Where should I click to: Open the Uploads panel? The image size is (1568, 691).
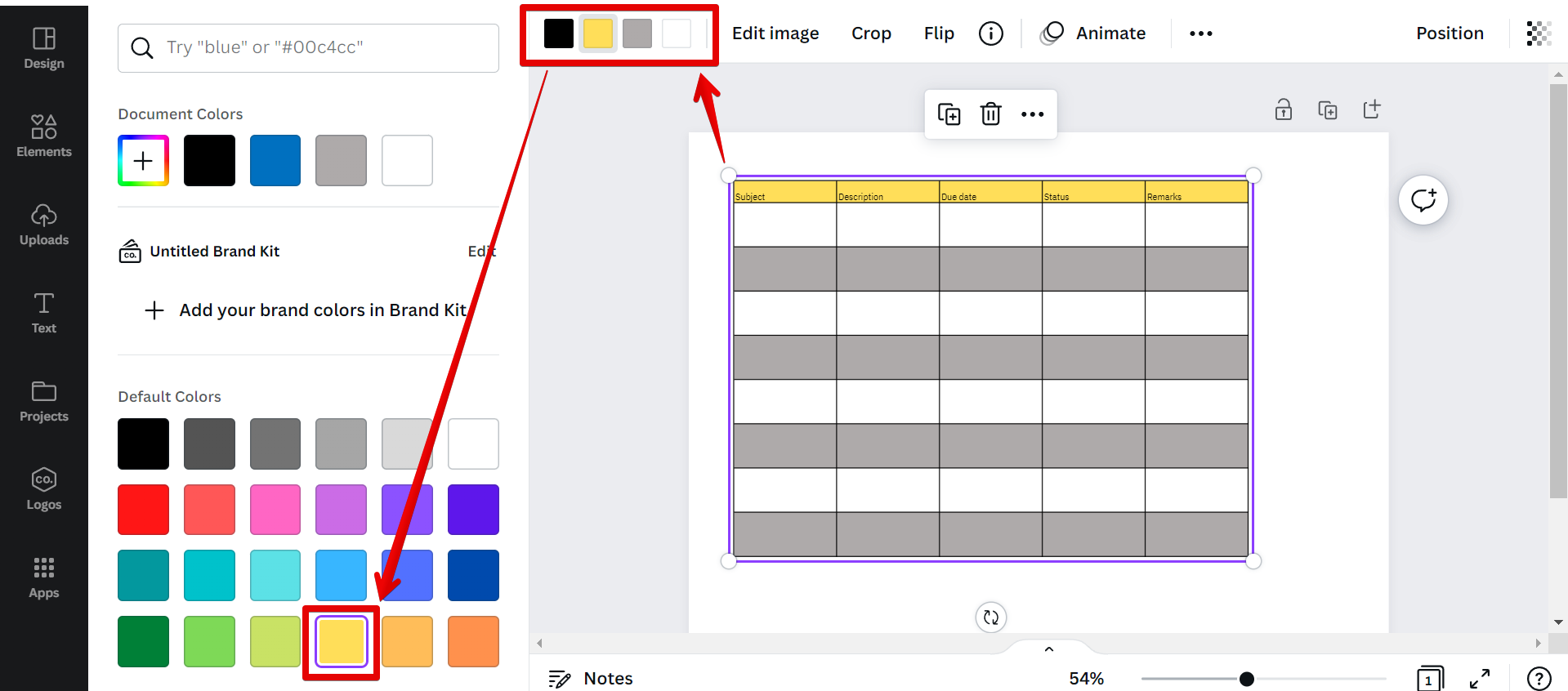click(x=44, y=224)
